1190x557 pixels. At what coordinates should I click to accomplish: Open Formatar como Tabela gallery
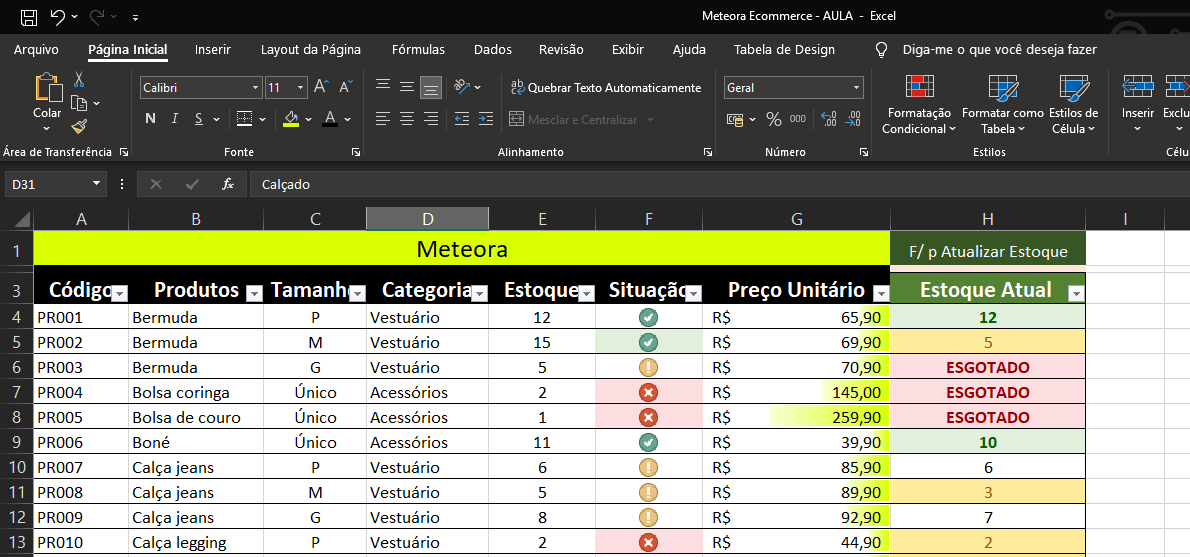click(1003, 104)
